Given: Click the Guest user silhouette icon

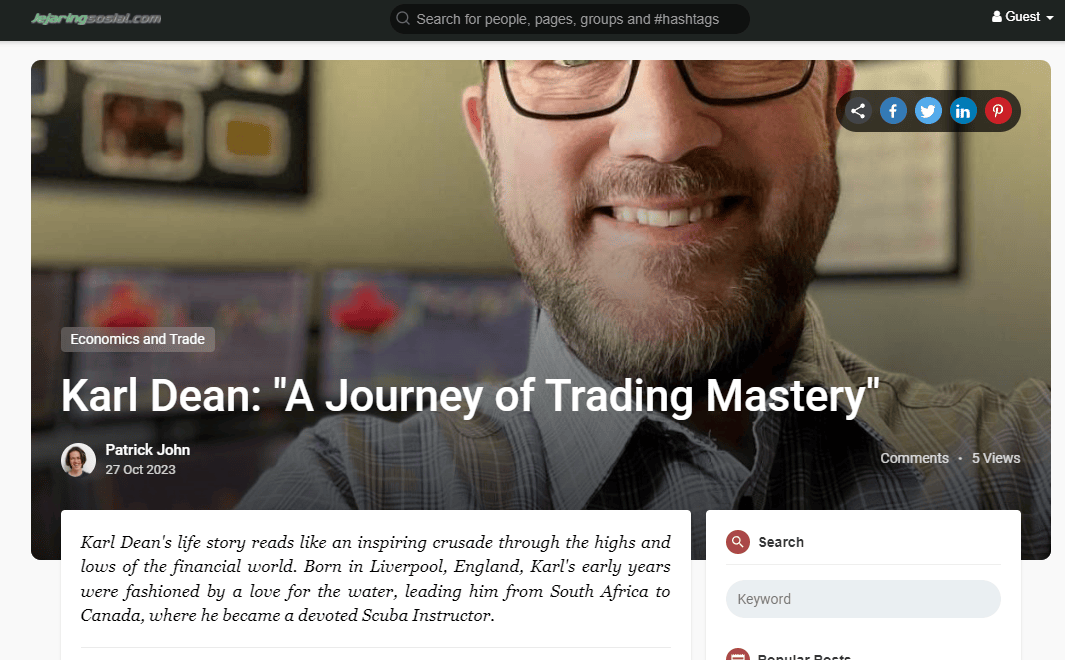Looking at the screenshot, I should tap(996, 16).
